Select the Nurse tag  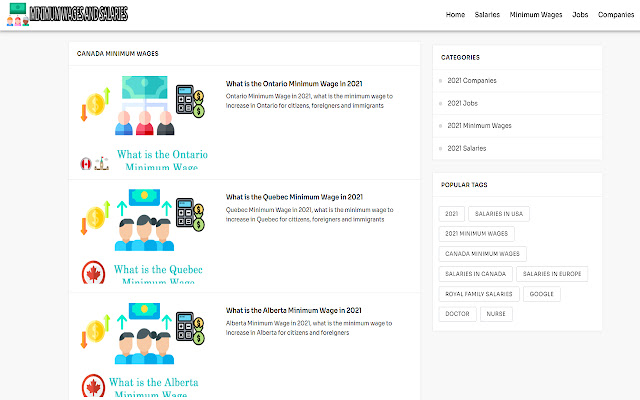(496, 314)
